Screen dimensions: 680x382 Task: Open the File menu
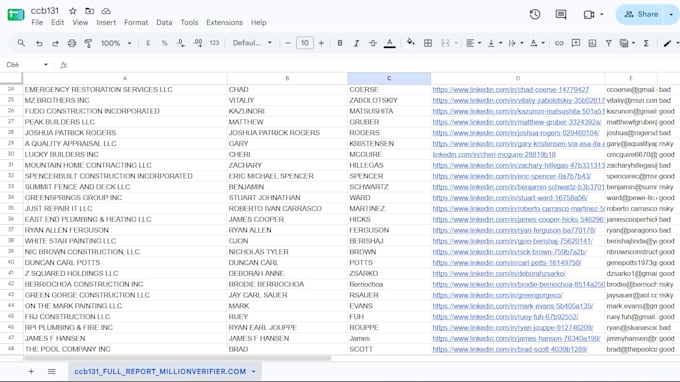tap(37, 23)
